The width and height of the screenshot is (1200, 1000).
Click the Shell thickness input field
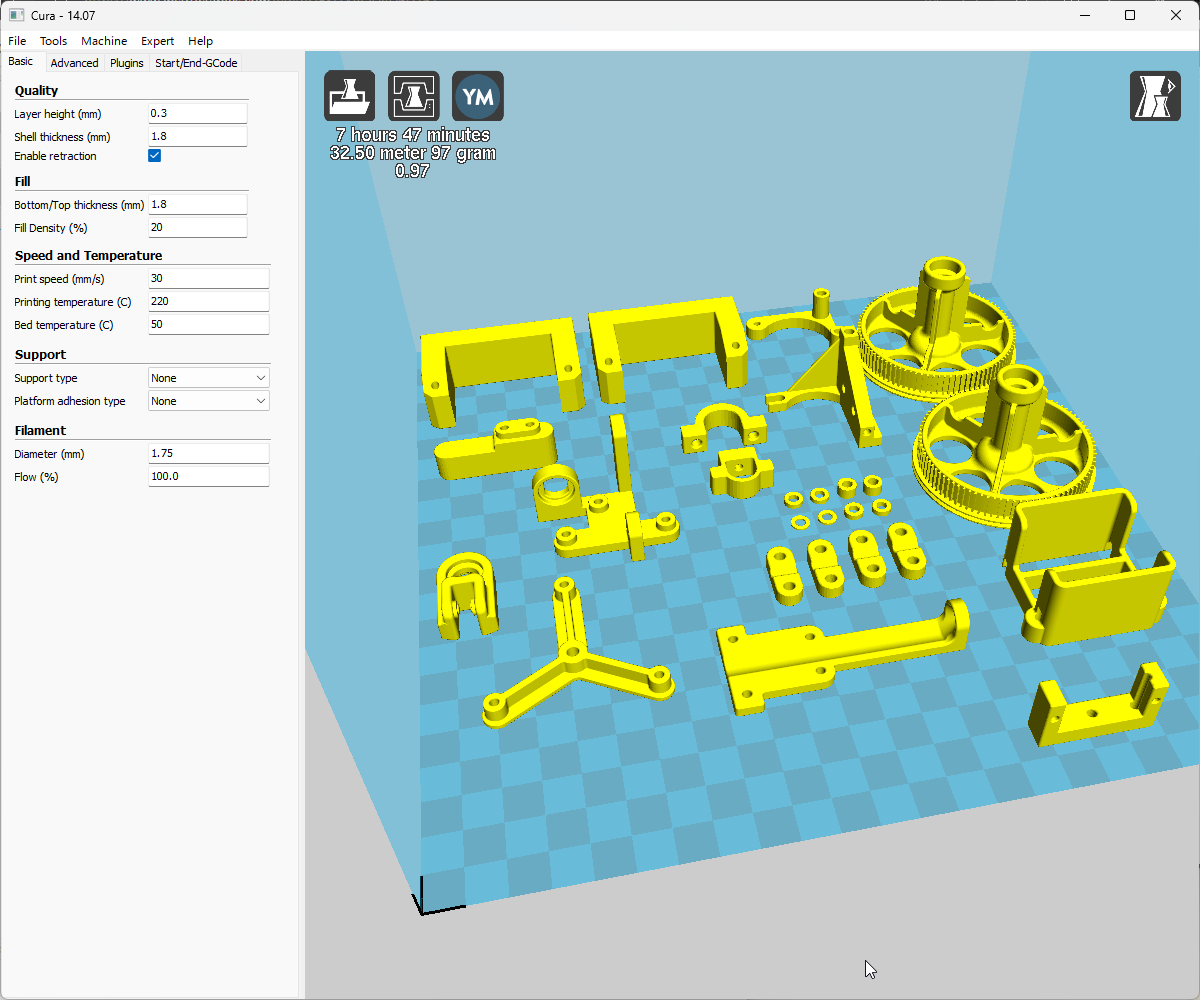[197, 136]
